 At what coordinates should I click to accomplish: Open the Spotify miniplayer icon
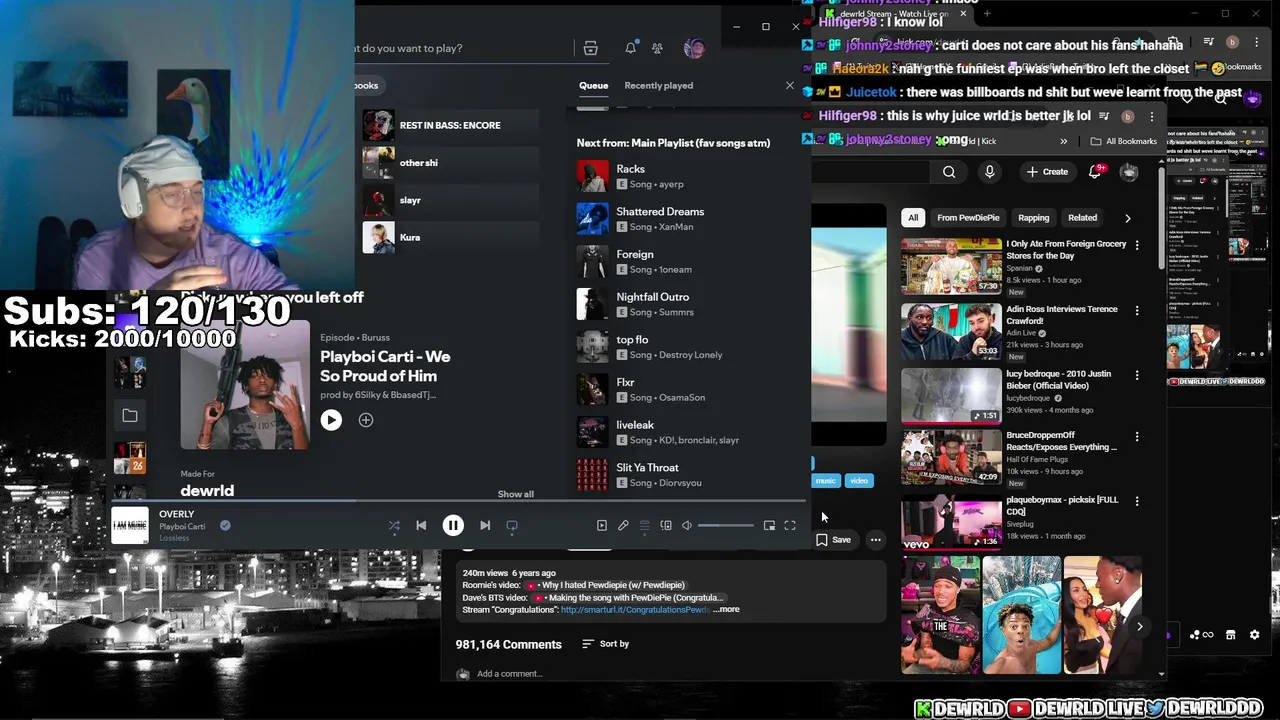(769, 525)
